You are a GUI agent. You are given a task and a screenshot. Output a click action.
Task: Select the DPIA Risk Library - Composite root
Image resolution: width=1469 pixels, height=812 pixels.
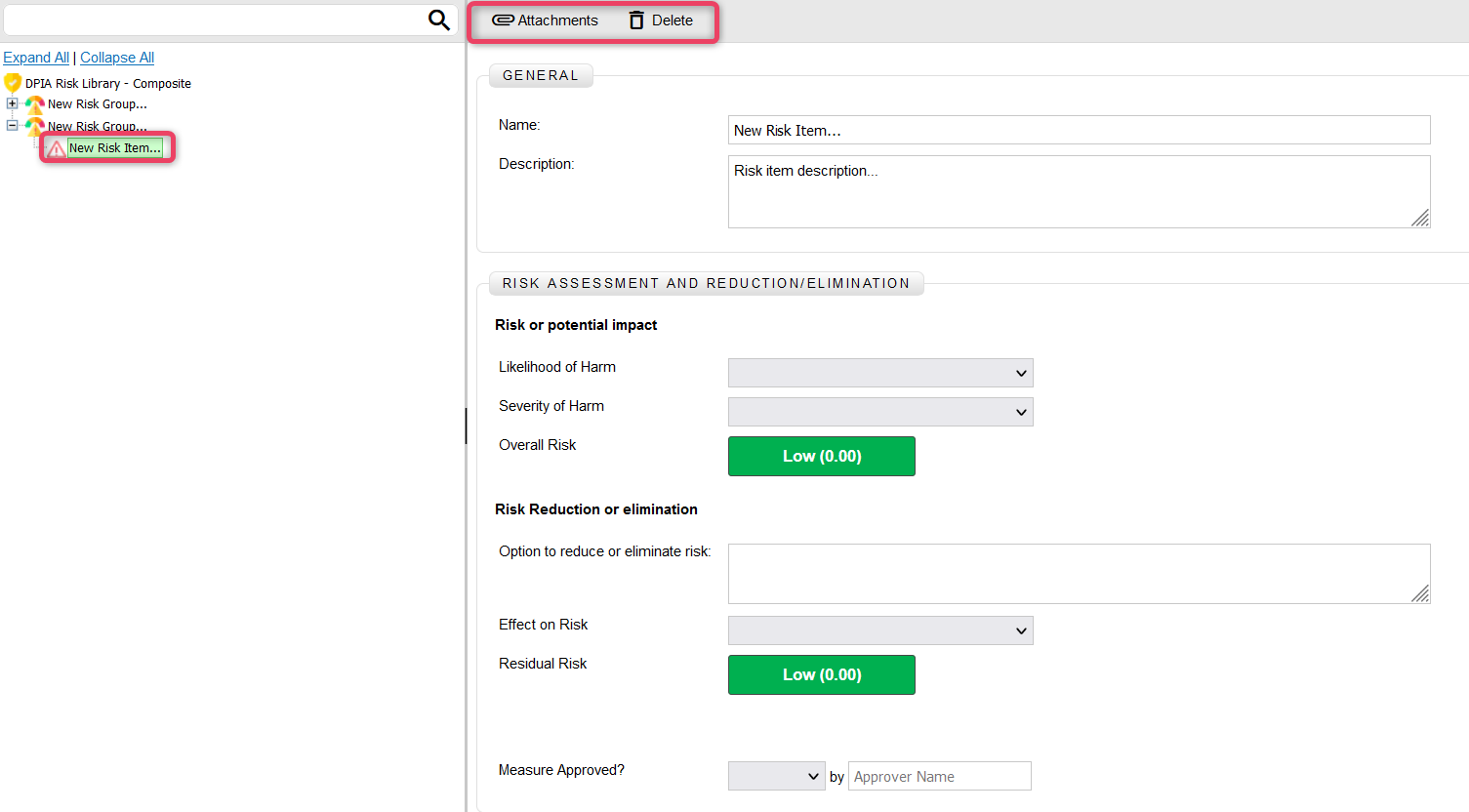[x=108, y=84]
